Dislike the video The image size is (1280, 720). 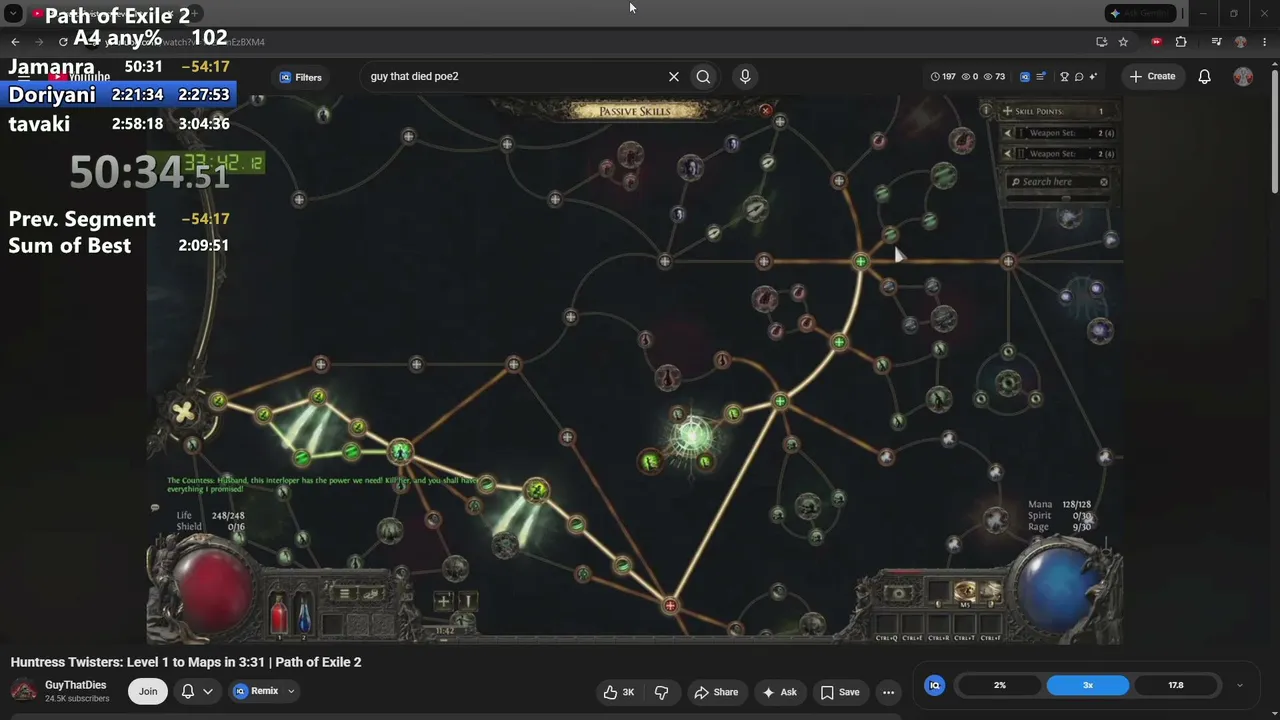click(x=661, y=692)
